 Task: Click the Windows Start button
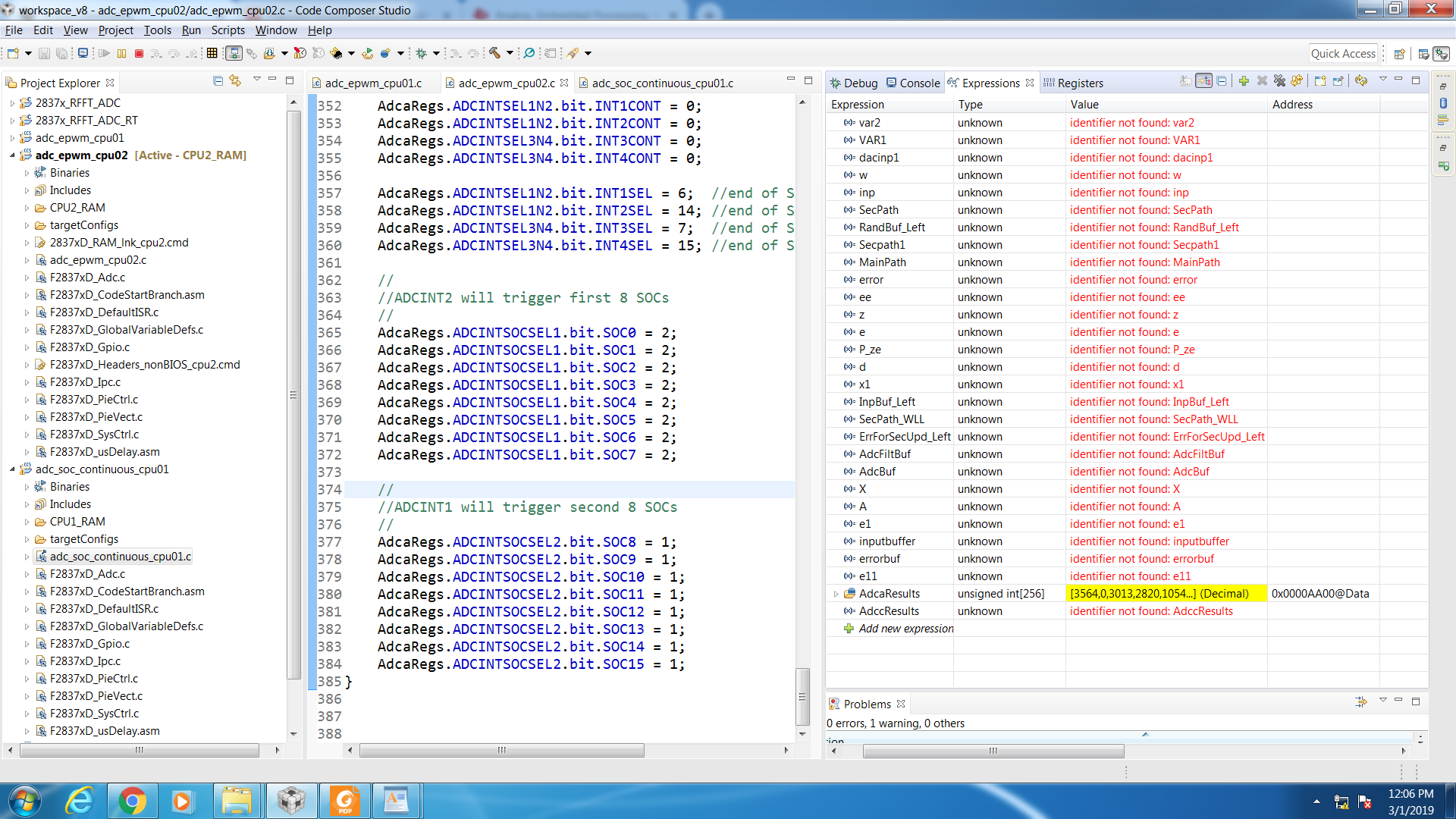tap(25, 801)
